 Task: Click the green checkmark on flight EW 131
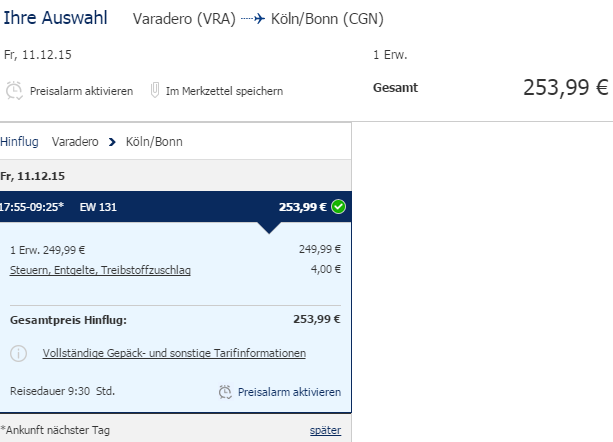pyautogui.click(x=338, y=207)
